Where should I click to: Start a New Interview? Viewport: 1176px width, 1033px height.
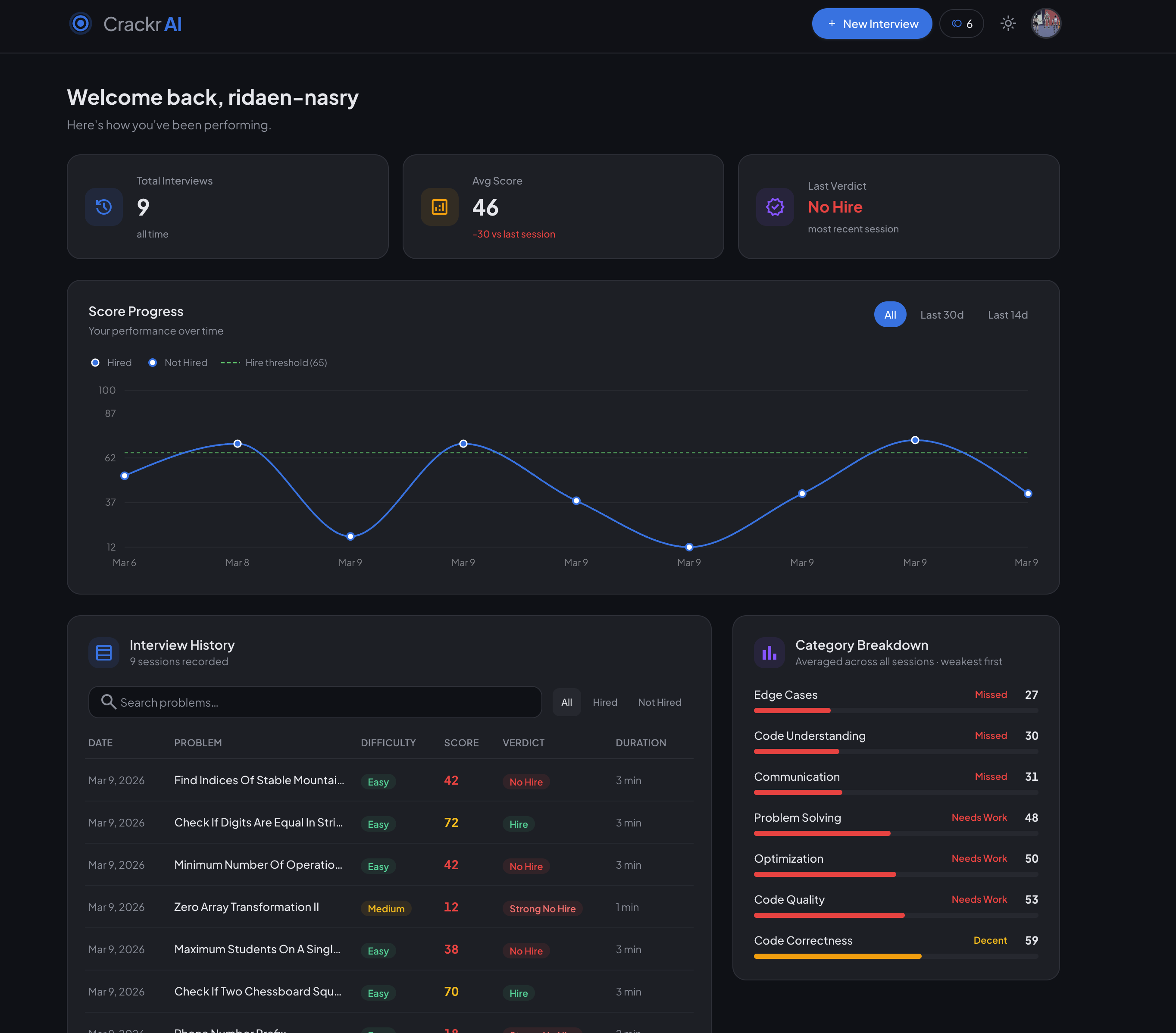pyautogui.click(x=872, y=24)
